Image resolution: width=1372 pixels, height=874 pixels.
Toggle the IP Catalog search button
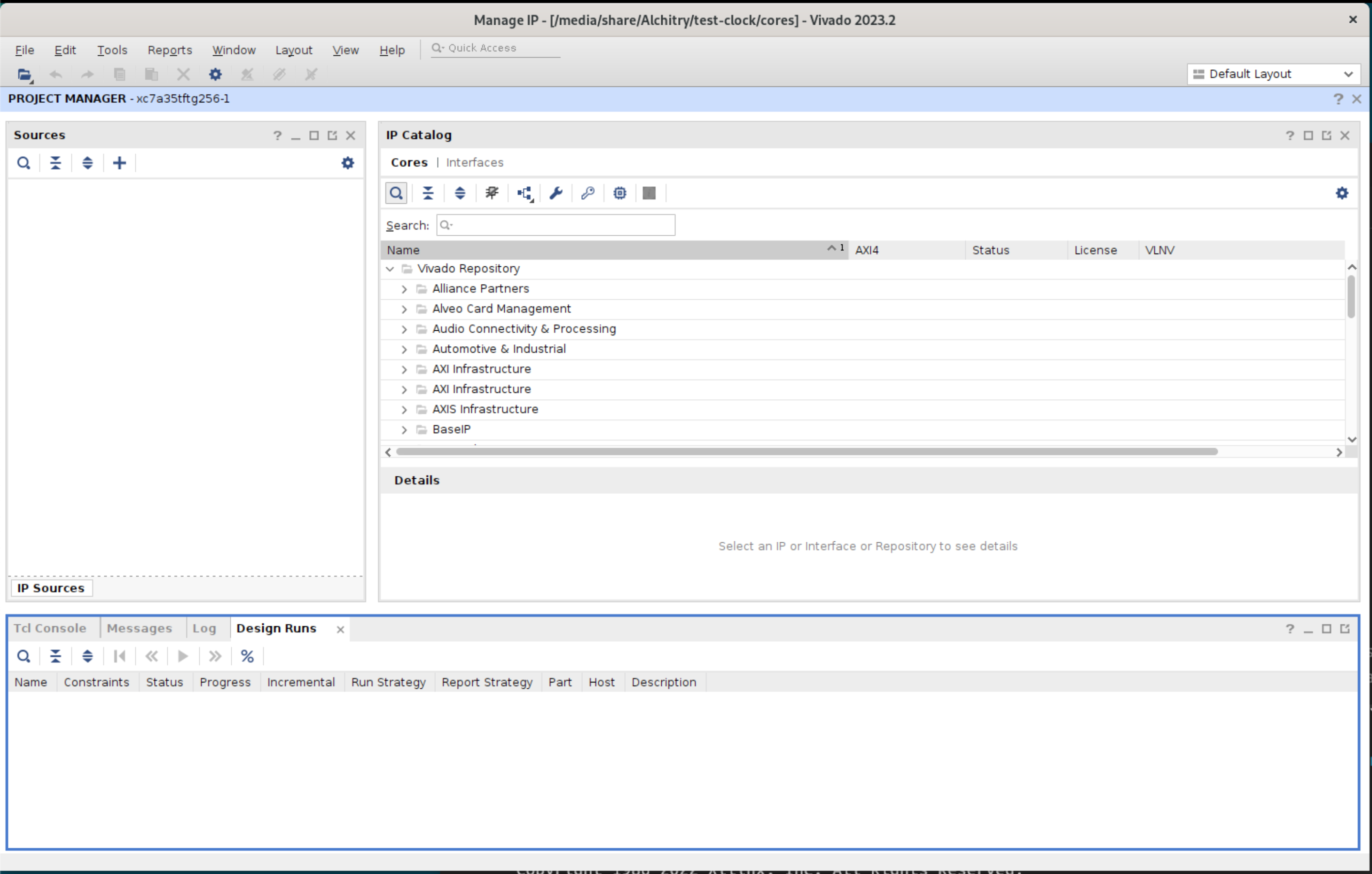tap(396, 193)
